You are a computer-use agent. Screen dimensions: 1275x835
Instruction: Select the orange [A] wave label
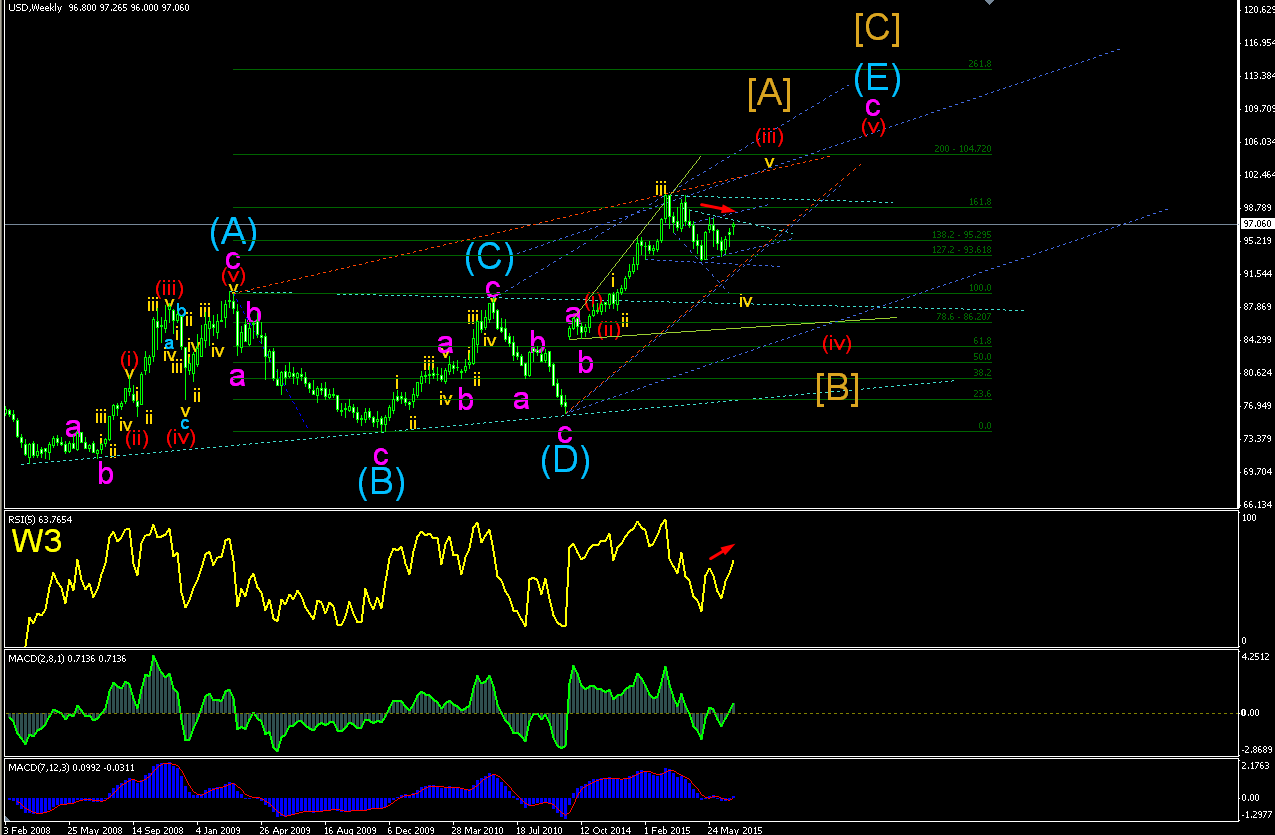pyautogui.click(x=769, y=93)
